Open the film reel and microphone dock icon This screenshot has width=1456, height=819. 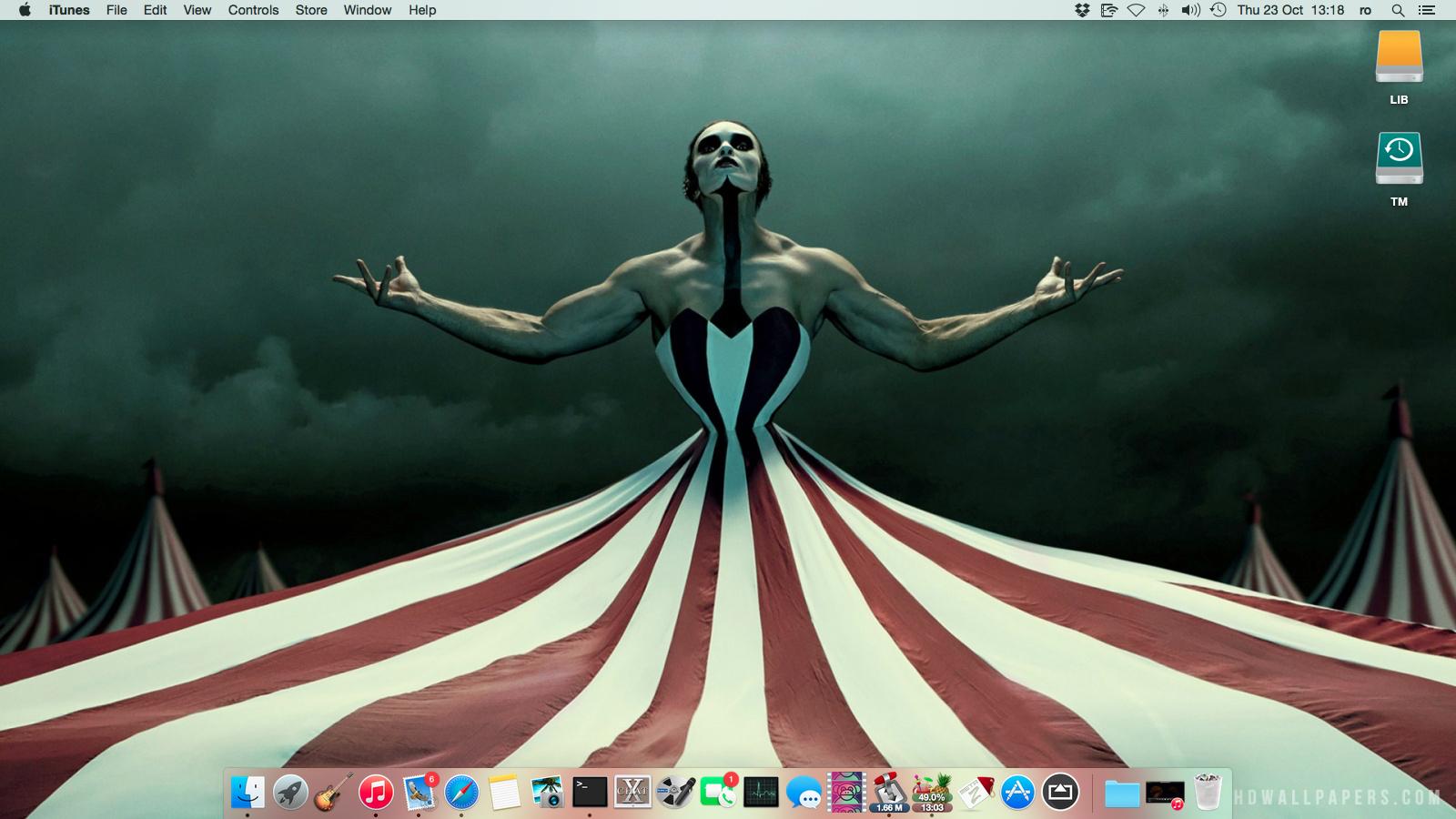coord(675,793)
